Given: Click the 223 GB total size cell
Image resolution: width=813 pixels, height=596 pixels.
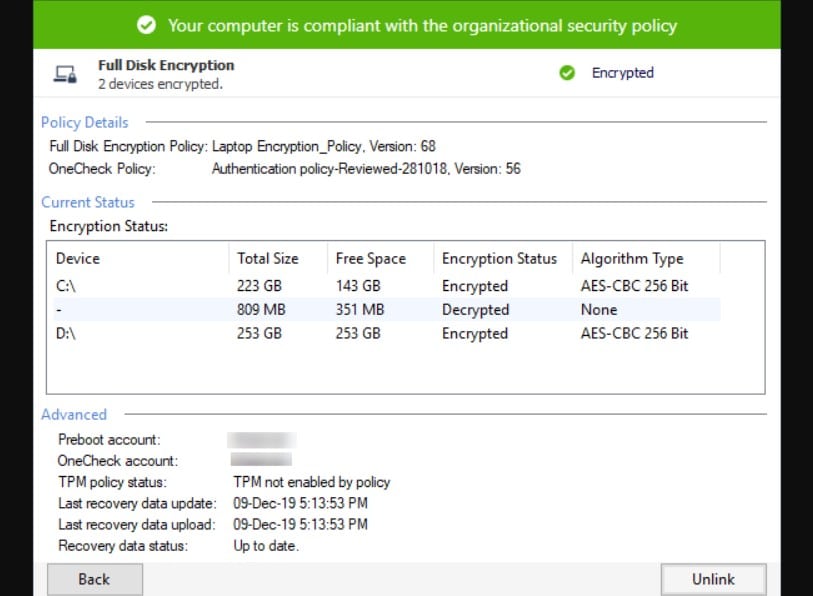Looking at the screenshot, I should (x=259, y=286).
